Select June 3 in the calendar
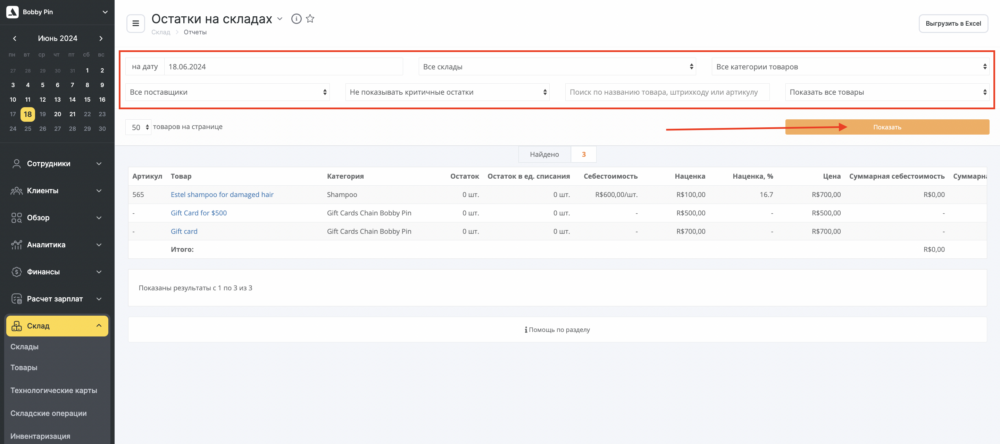This screenshot has height=444, width=1000. tap(13, 85)
